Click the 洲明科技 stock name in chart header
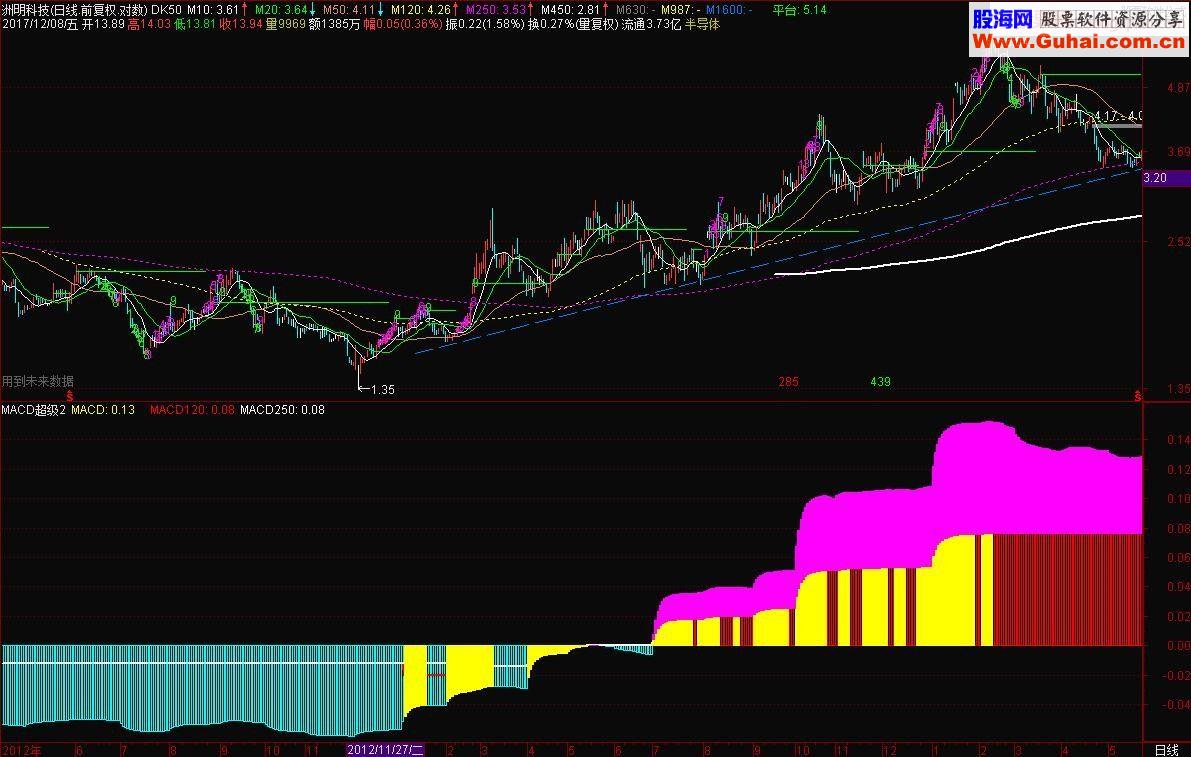Screen dimensions: 1191x757 coord(25,10)
